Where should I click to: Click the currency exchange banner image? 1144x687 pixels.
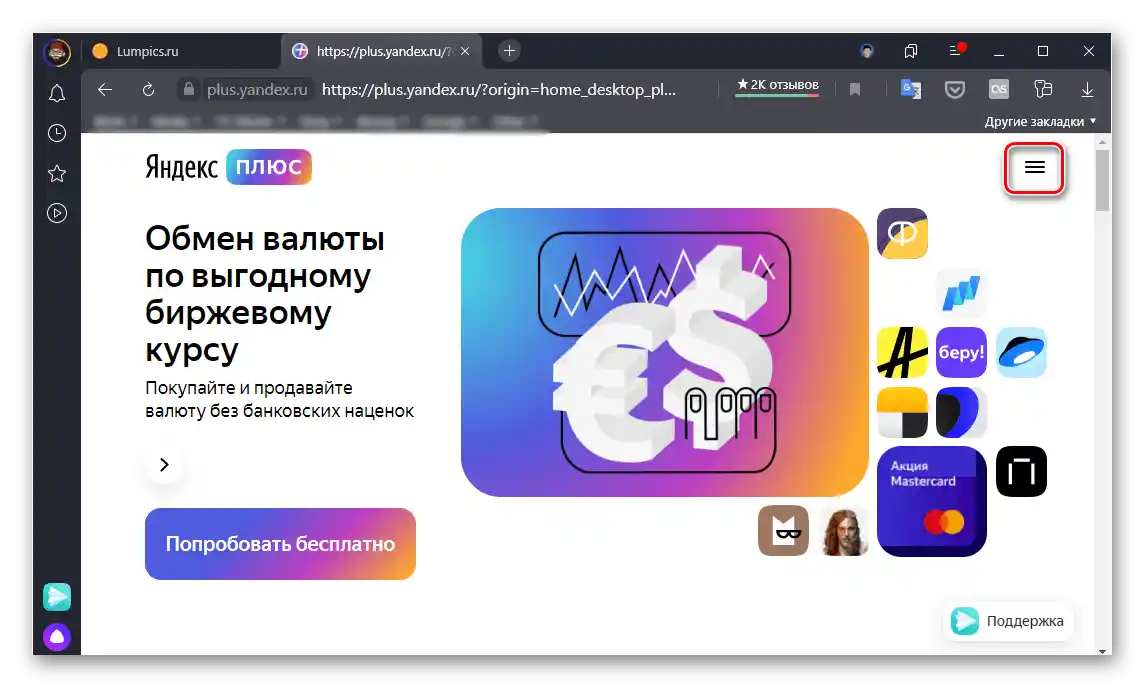(665, 352)
